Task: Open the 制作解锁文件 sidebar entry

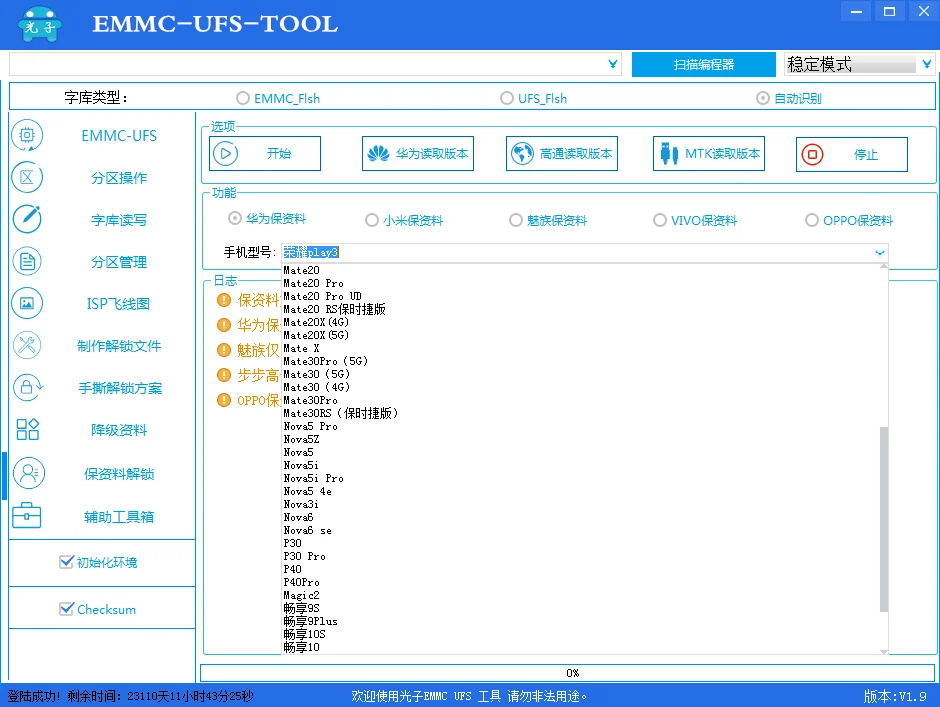Action: coord(119,346)
